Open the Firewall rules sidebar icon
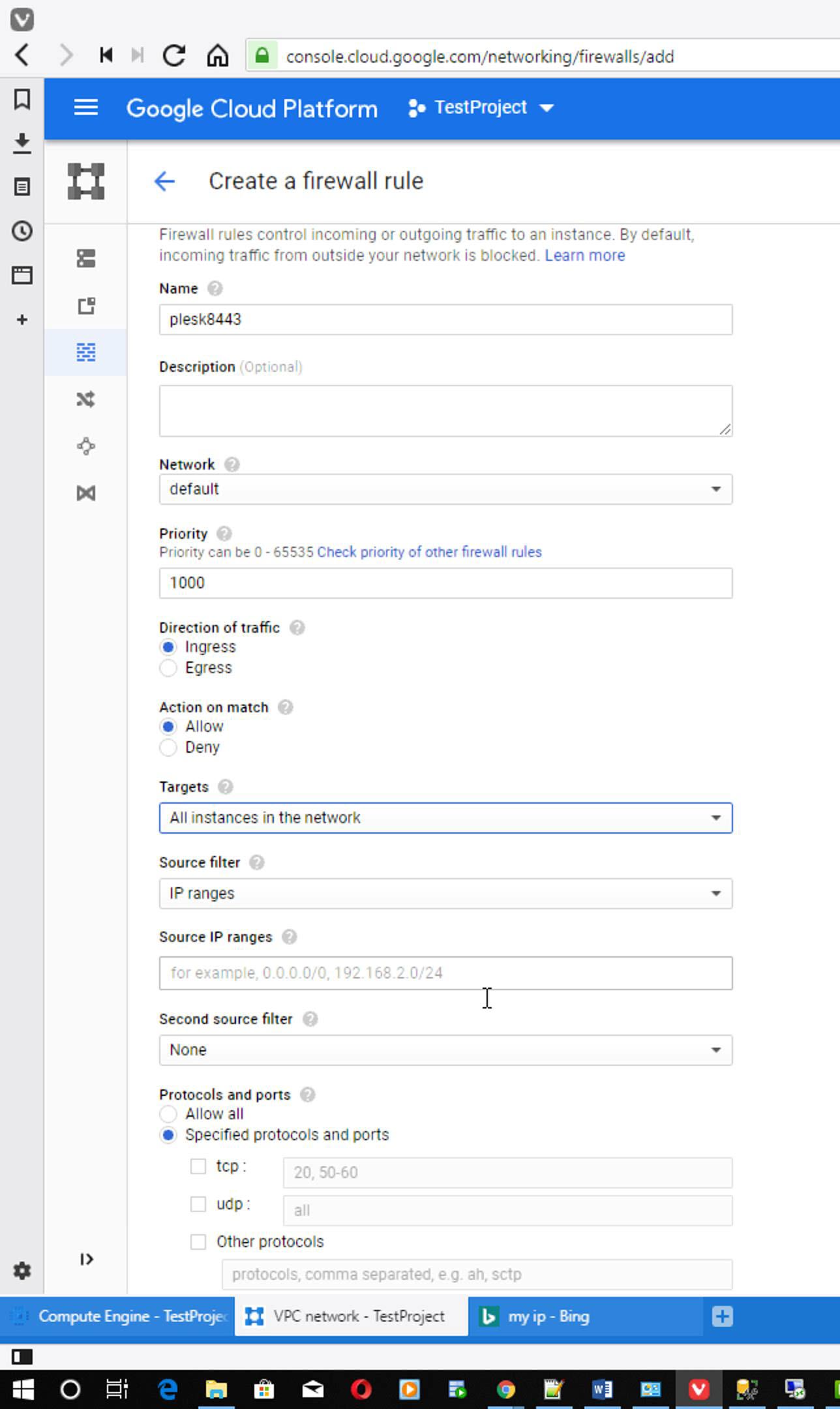This screenshot has width=840, height=1409. 86,352
